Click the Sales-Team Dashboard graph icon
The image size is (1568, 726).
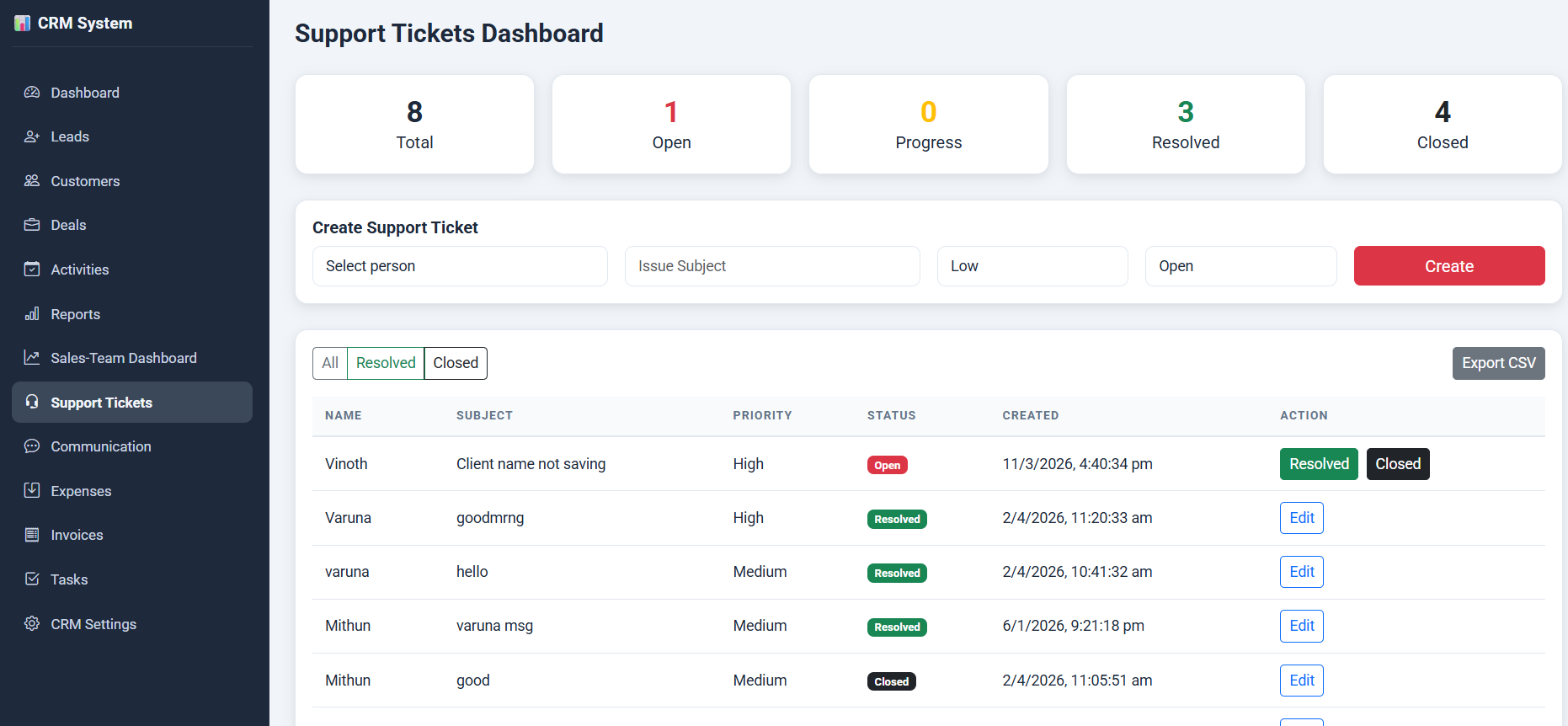(32, 358)
